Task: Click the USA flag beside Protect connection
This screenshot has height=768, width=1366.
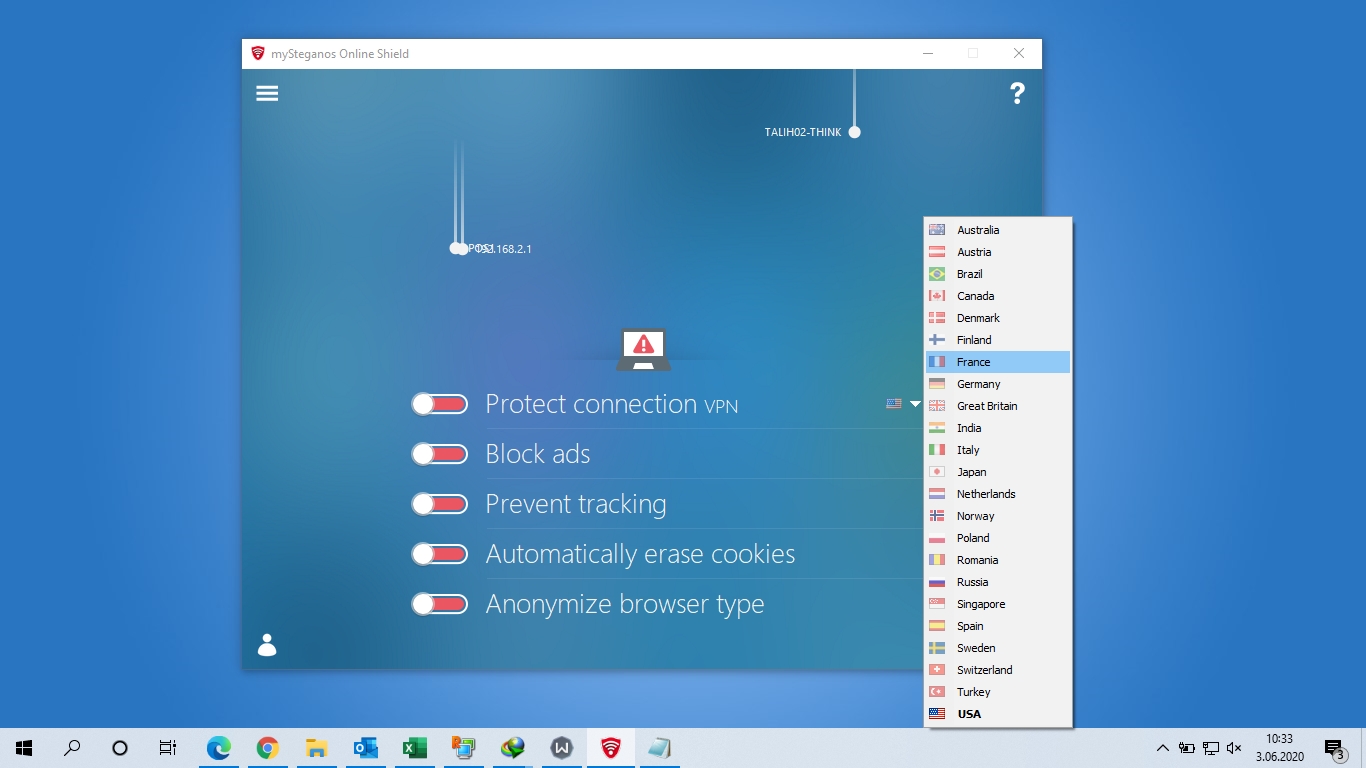Action: click(x=894, y=404)
